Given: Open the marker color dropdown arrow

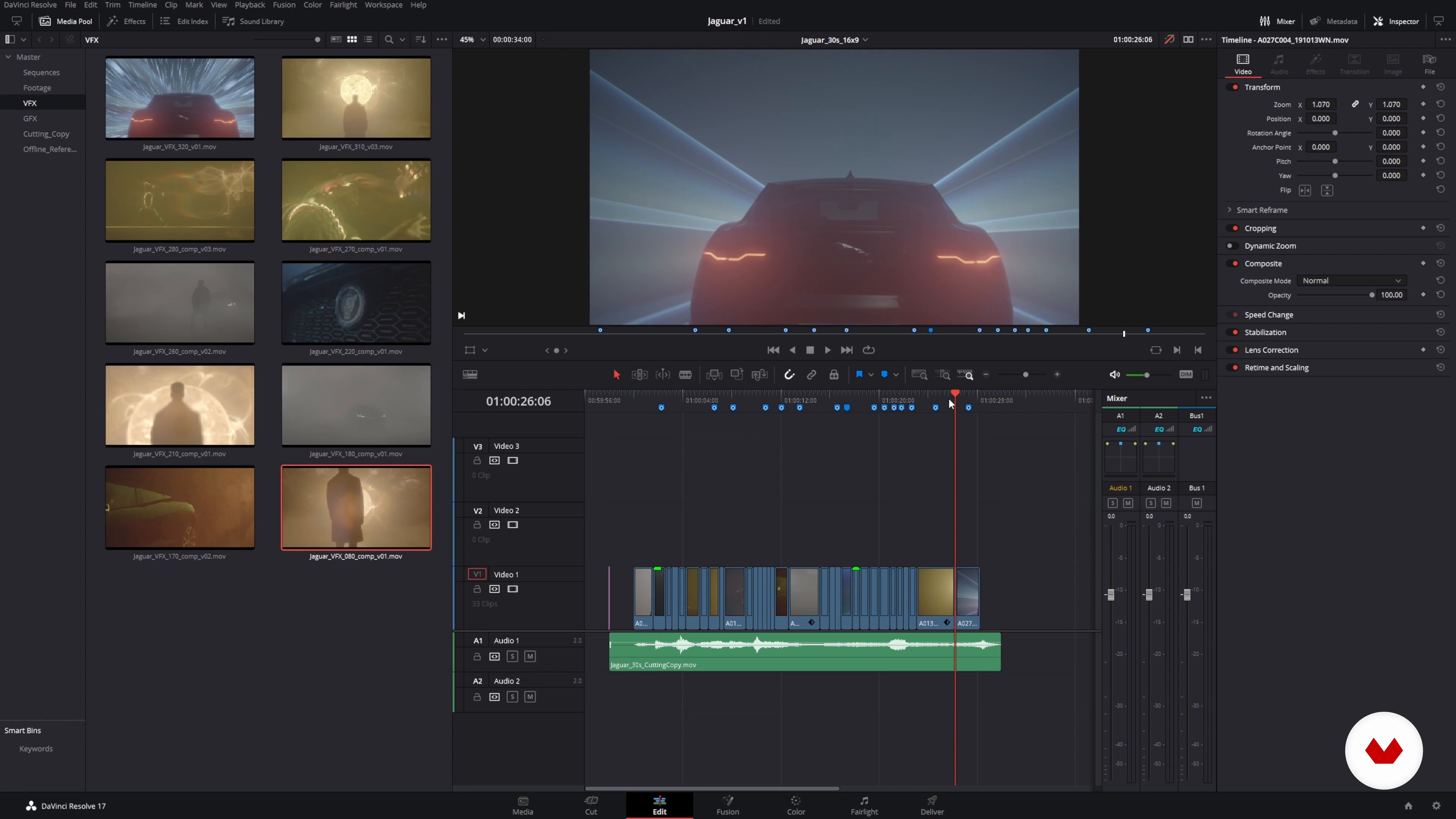Looking at the screenshot, I should [x=896, y=375].
